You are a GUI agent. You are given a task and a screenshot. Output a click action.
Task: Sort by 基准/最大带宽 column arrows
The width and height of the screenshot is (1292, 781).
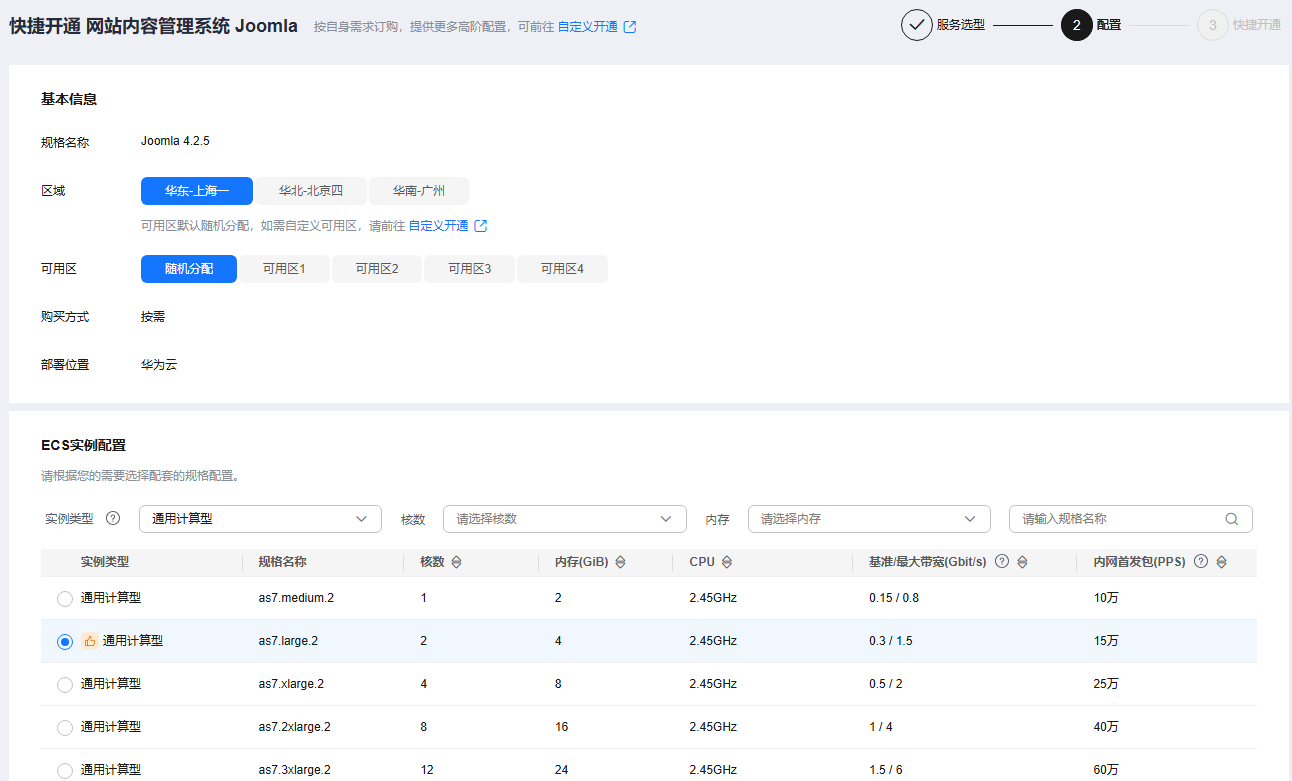(x=1022, y=562)
